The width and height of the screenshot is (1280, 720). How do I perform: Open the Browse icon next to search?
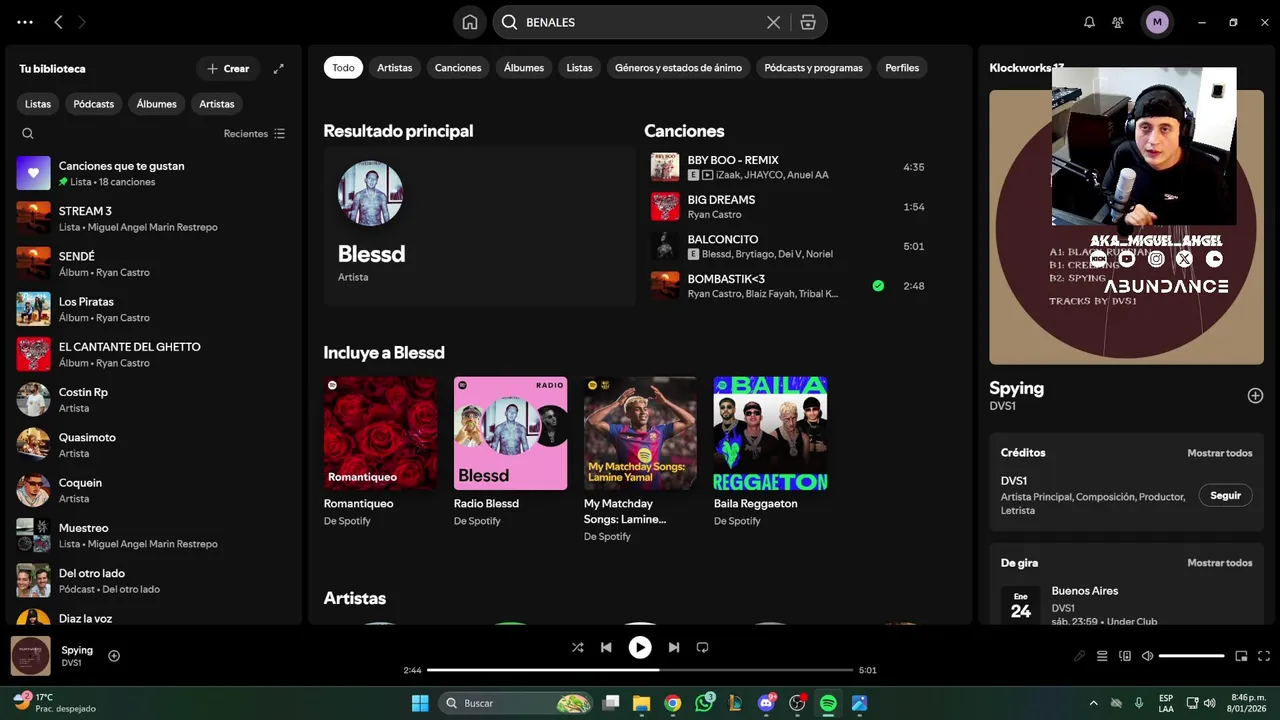click(808, 22)
